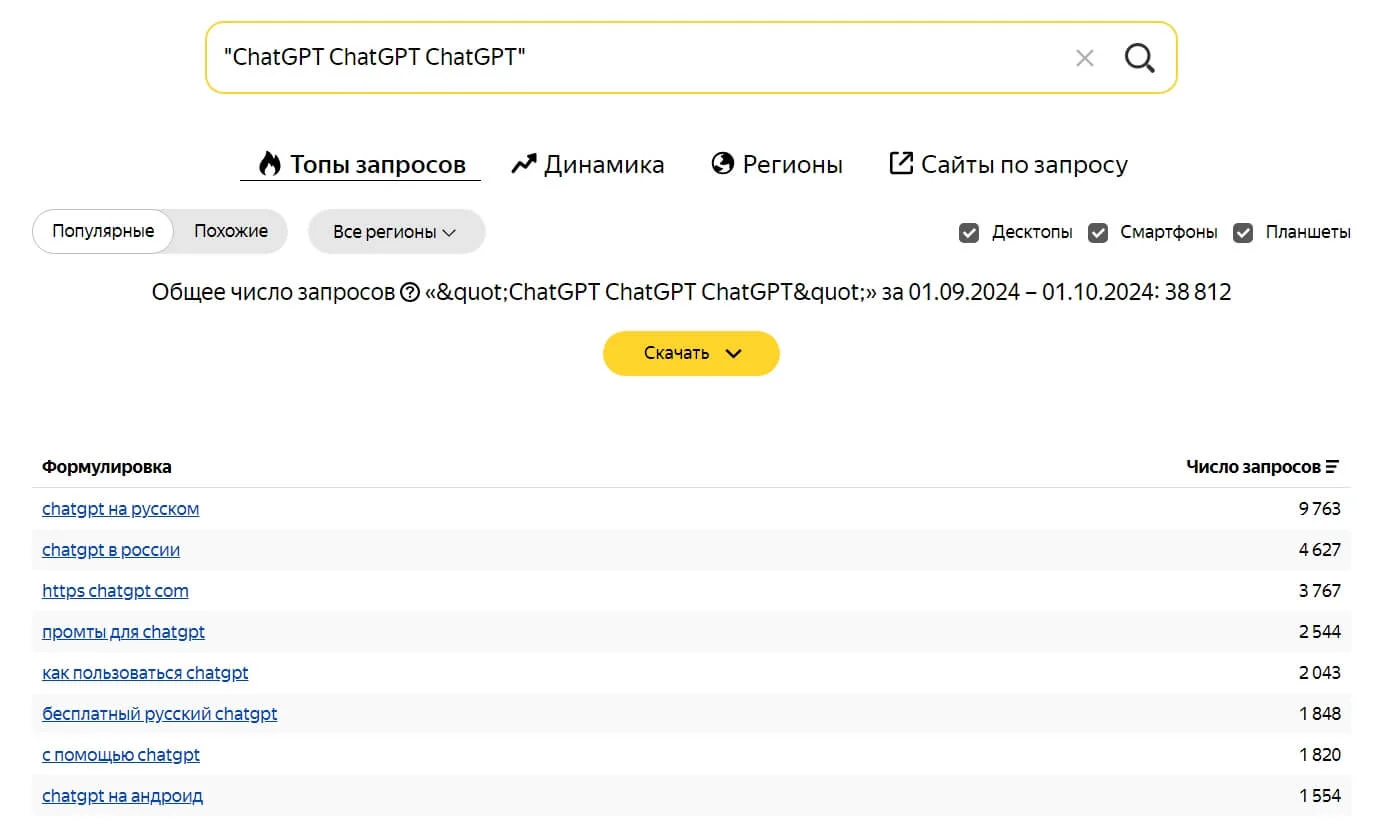1394x819 pixels.
Task: Open the Динамика tab
Action: point(603,164)
